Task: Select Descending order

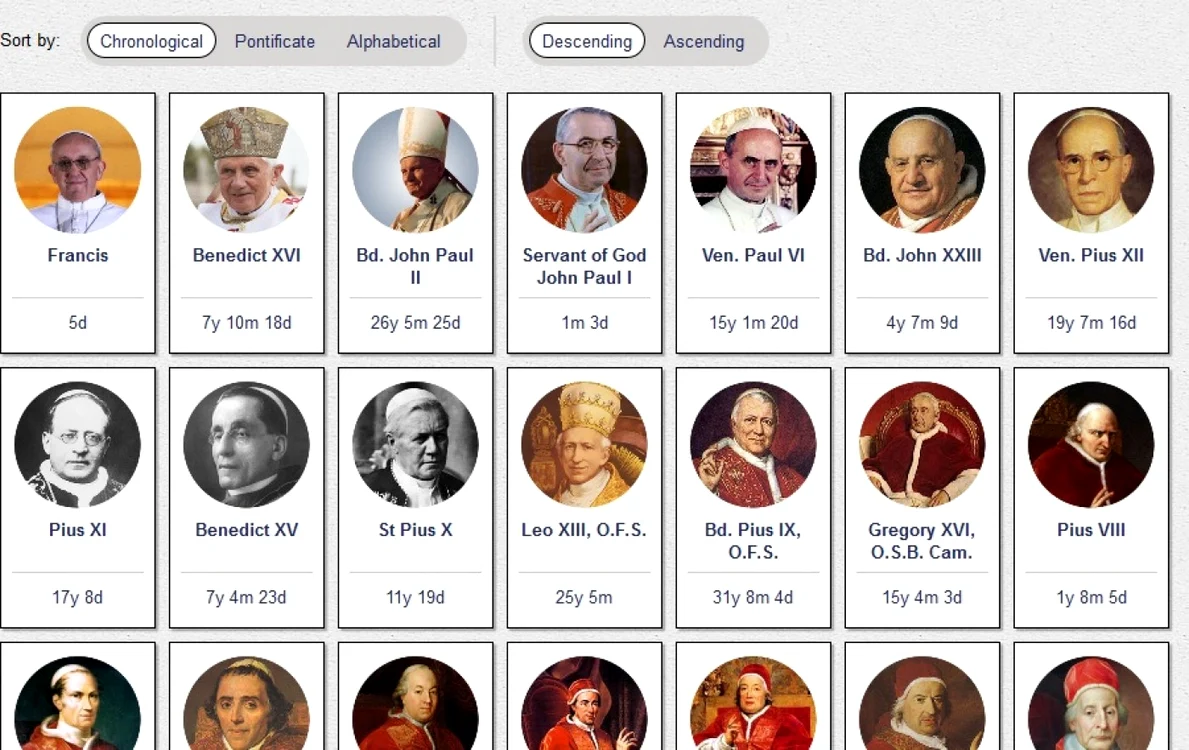Action: coord(587,41)
